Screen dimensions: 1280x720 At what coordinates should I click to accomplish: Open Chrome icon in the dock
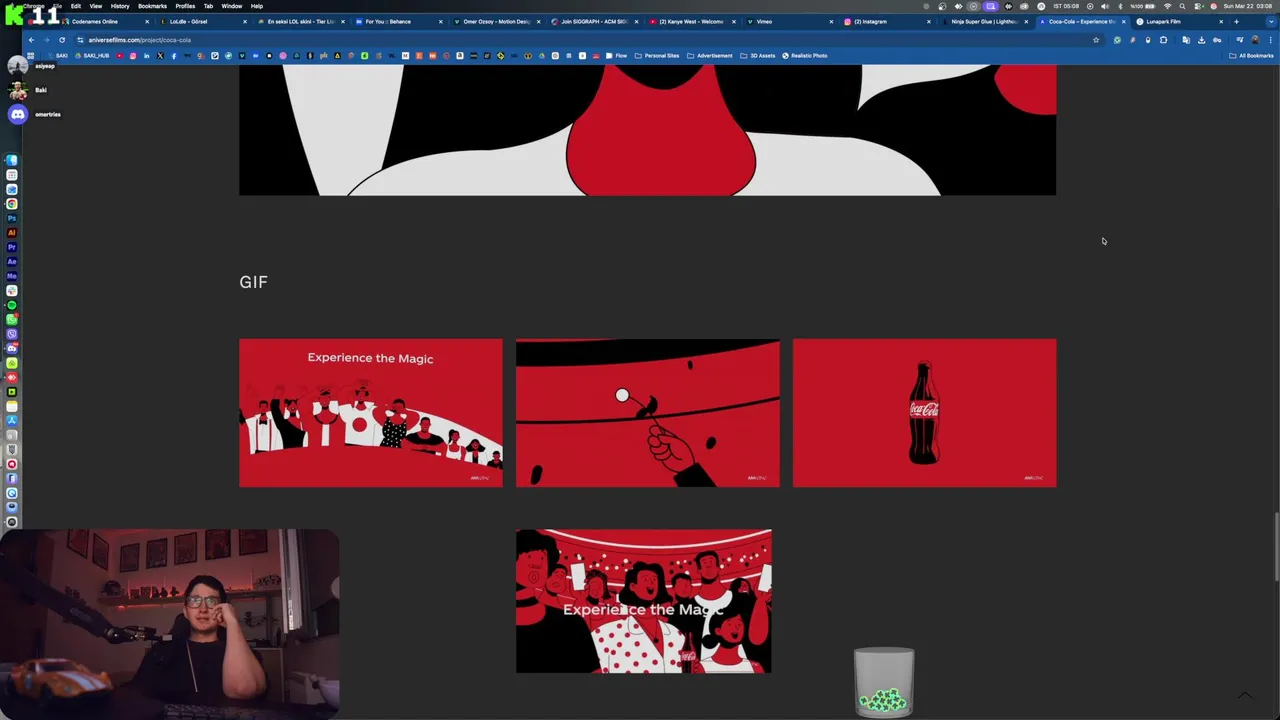click(12, 203)
